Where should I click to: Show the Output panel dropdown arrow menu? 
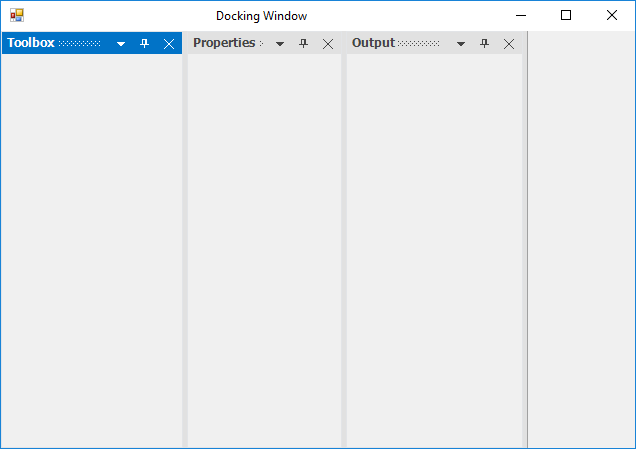(x=461, y=44)
